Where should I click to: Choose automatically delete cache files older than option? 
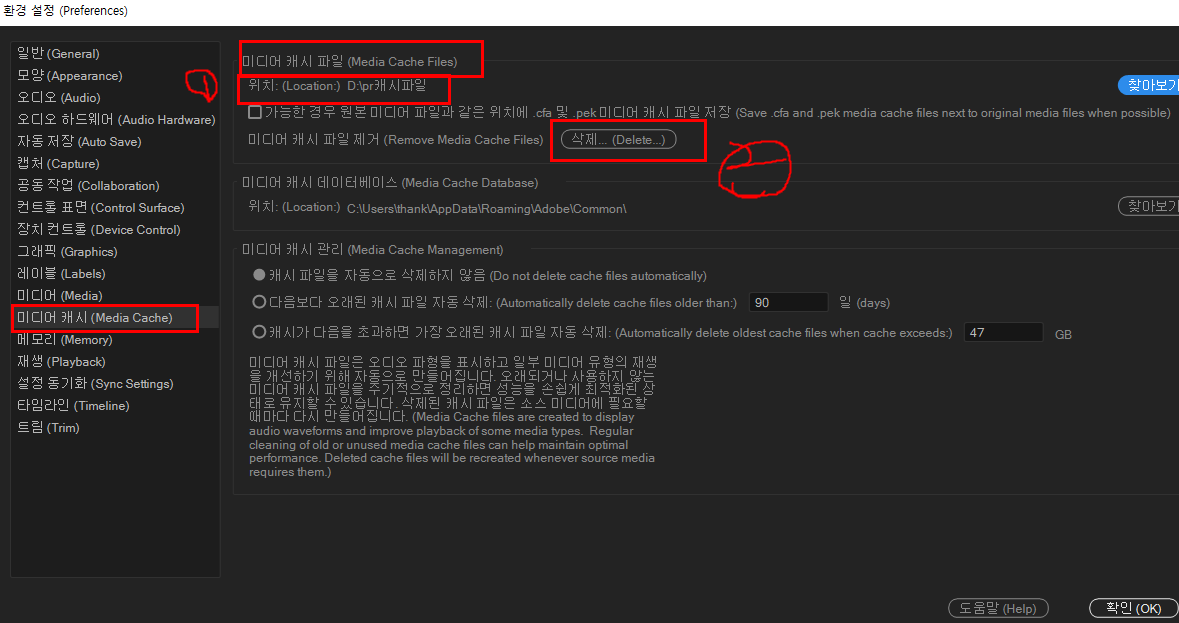pos(258,303)
